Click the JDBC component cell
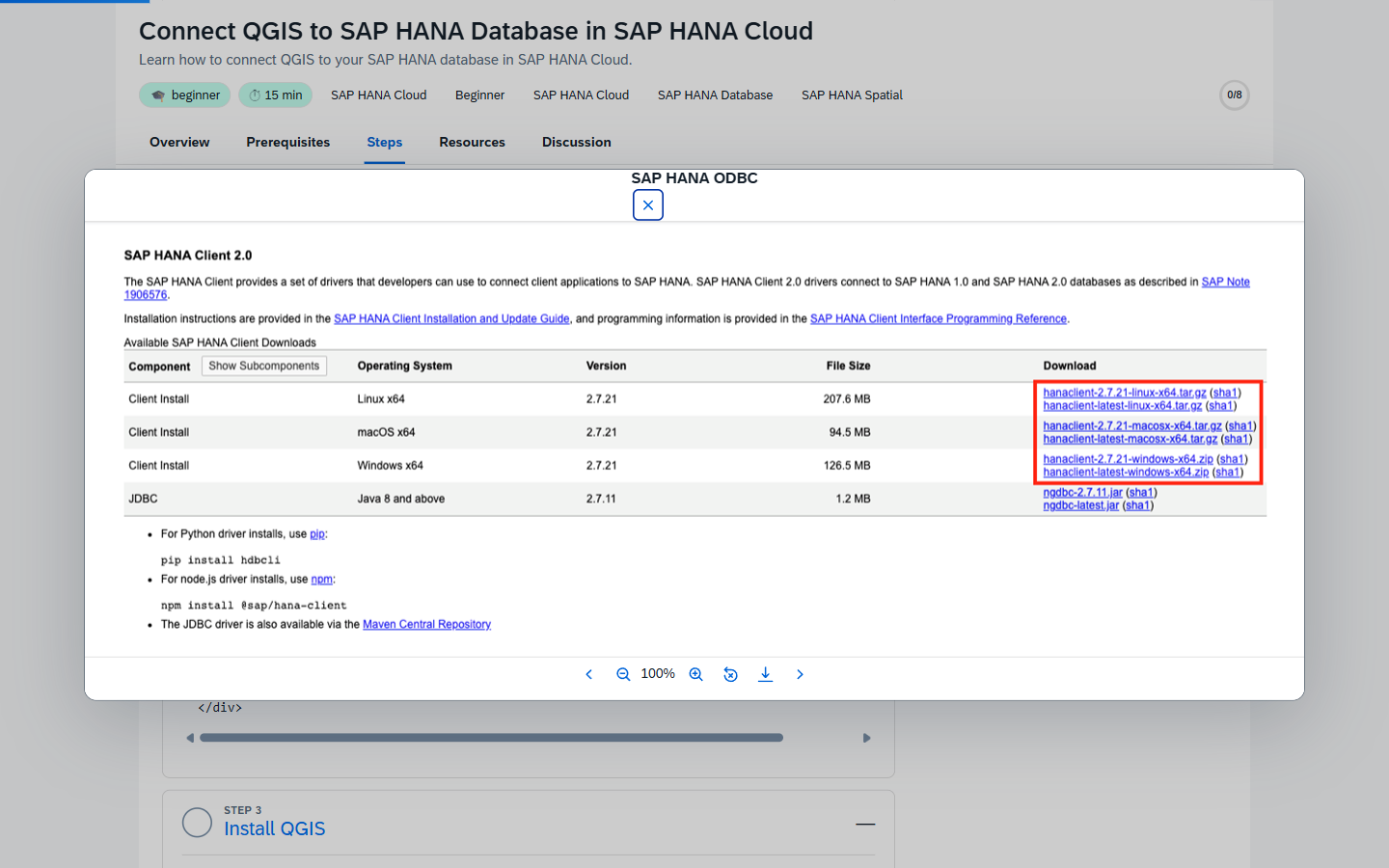The width and height of the screenshot is (1389, 868). coord(143,499)
